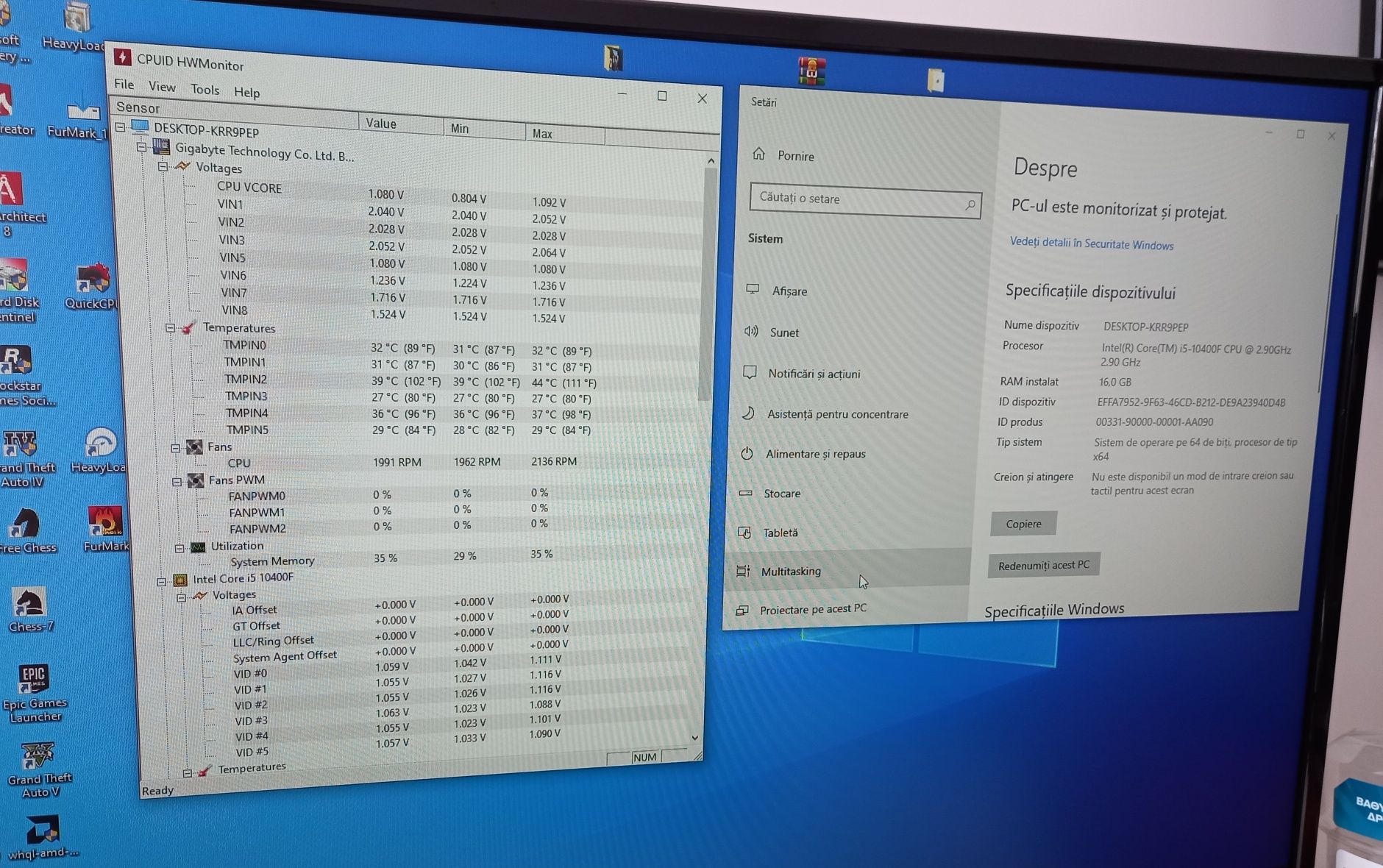Viewport: 1383px width, 868px height.
Task: Click the Max column header
Action: tap(565, 134)
